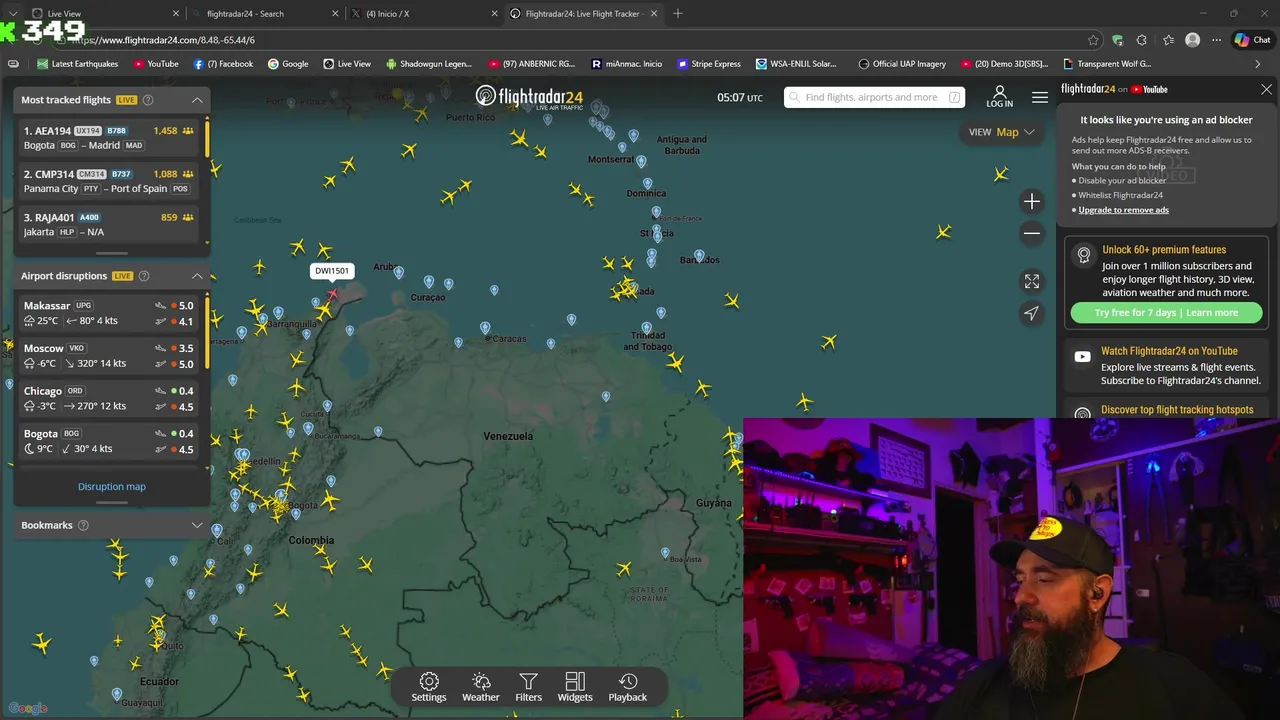1280x720 pixels.
Task: Collapse the Airport disruptions panel
Action: tap(197, 276)
